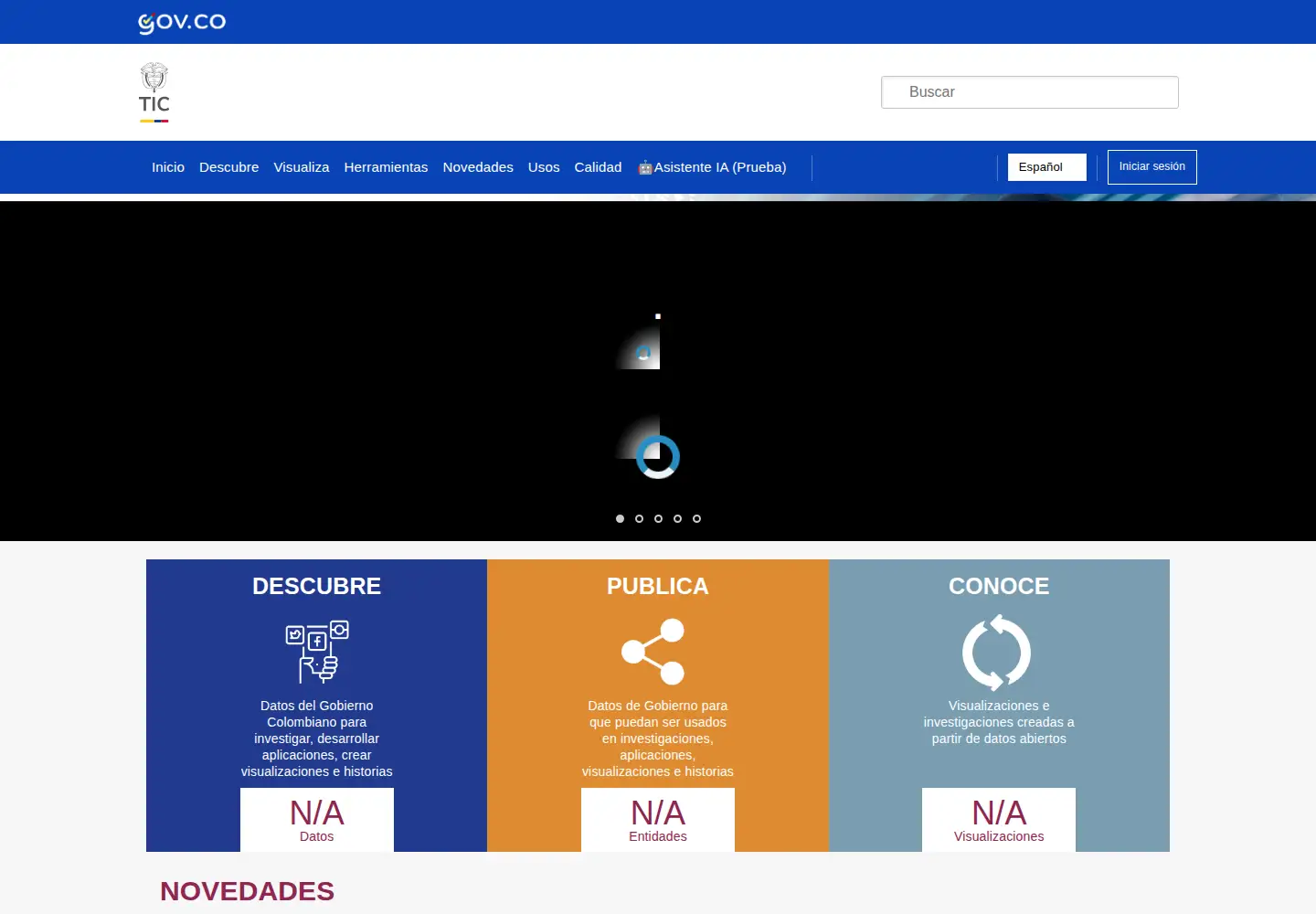Click the N/A Visualizaciones counter box

(999, 820)
